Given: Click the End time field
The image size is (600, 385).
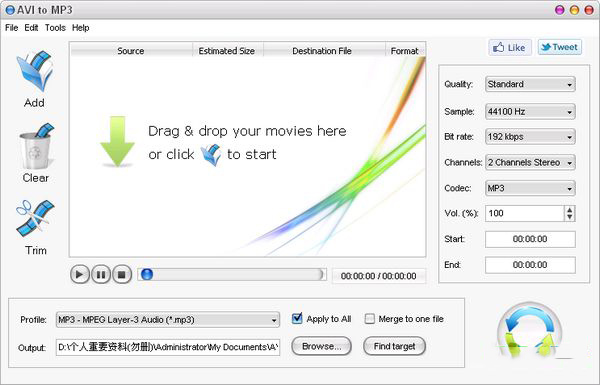Looking at the screenshot, I should point(530,265).
